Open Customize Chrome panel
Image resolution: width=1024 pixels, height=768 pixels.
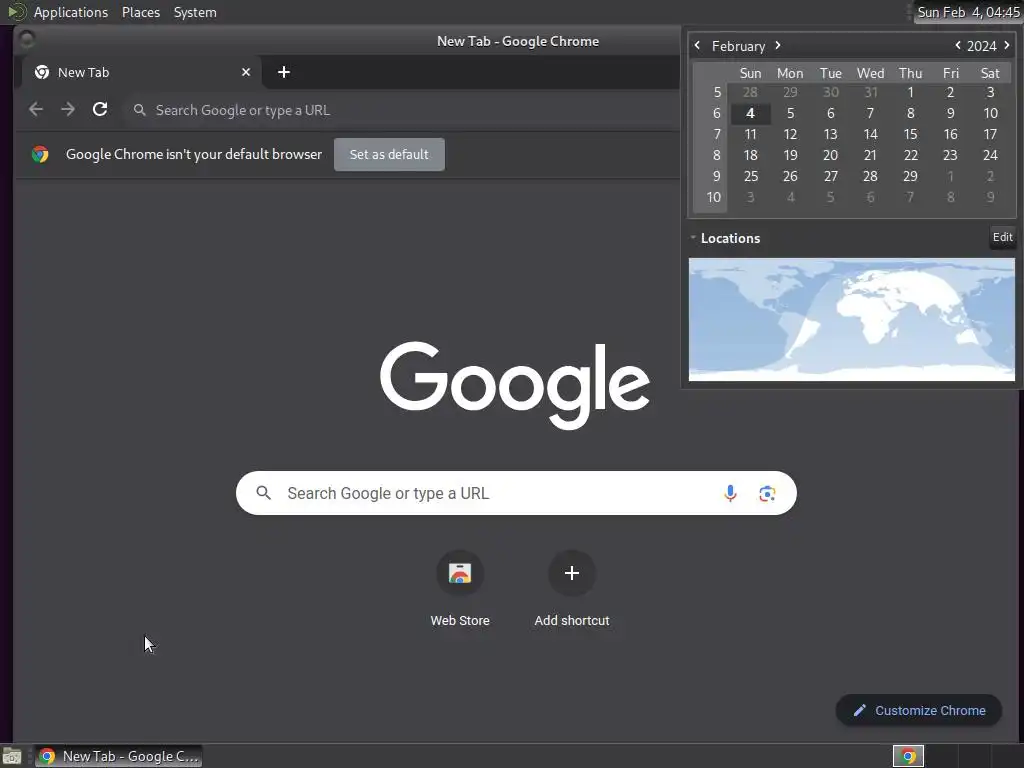click(x=919, y=710)
